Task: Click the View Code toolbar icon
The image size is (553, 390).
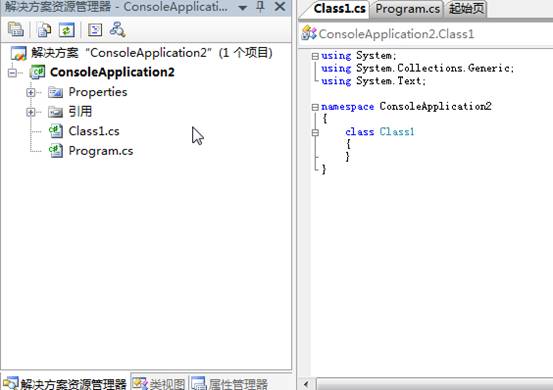Action: tap(95, 30)
